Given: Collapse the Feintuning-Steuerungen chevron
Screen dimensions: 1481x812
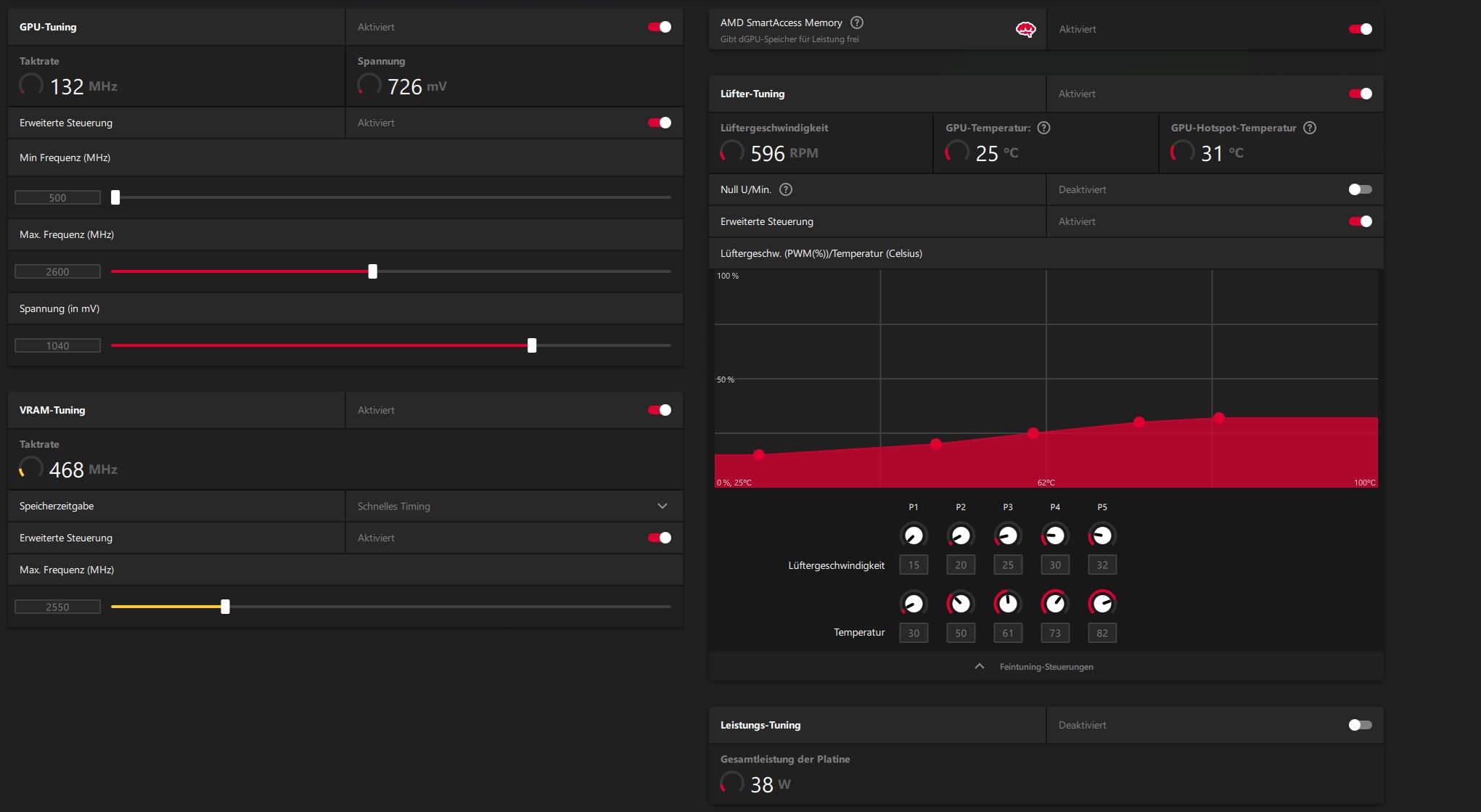Looking at the screenshot, I should (980, 666).
